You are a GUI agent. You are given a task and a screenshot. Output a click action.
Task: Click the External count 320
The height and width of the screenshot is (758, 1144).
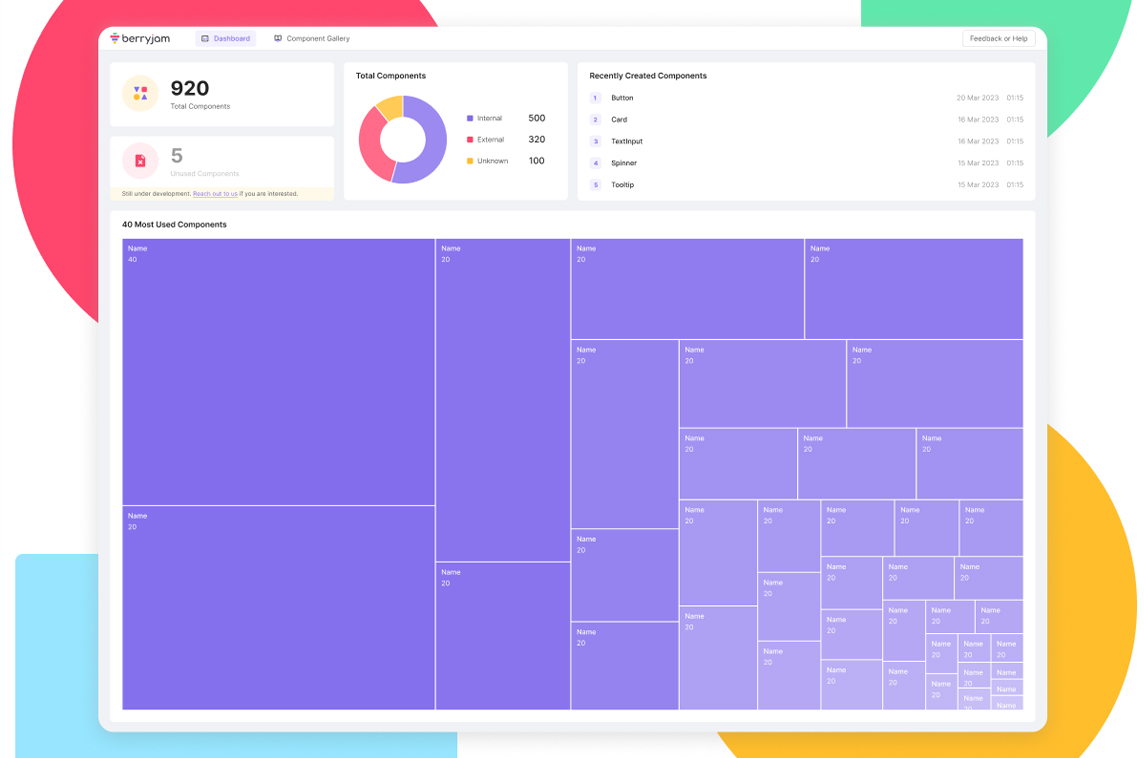[536, 139]
